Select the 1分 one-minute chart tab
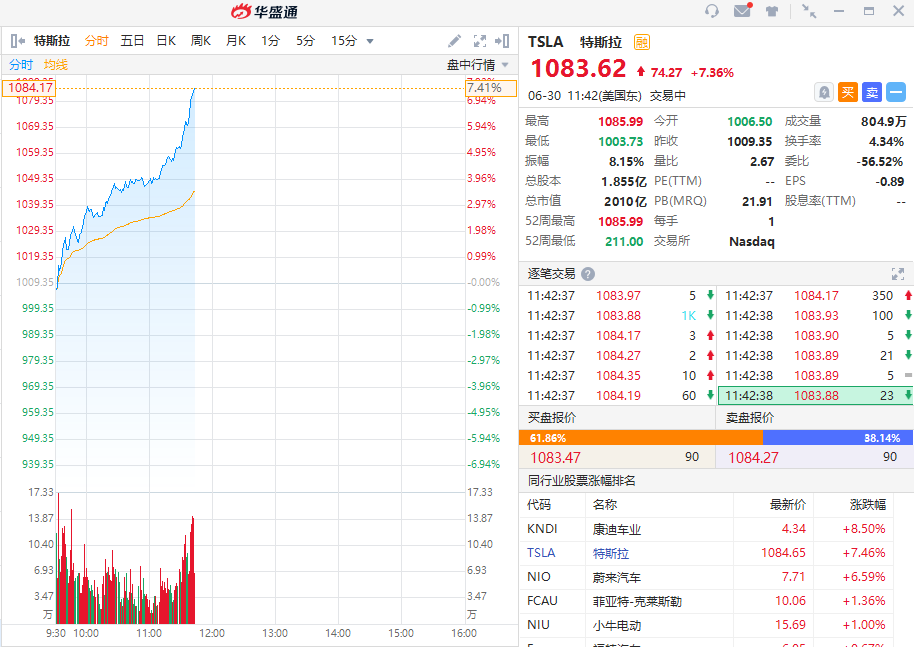The image size is (914, 647). click(x=270, y=41)
